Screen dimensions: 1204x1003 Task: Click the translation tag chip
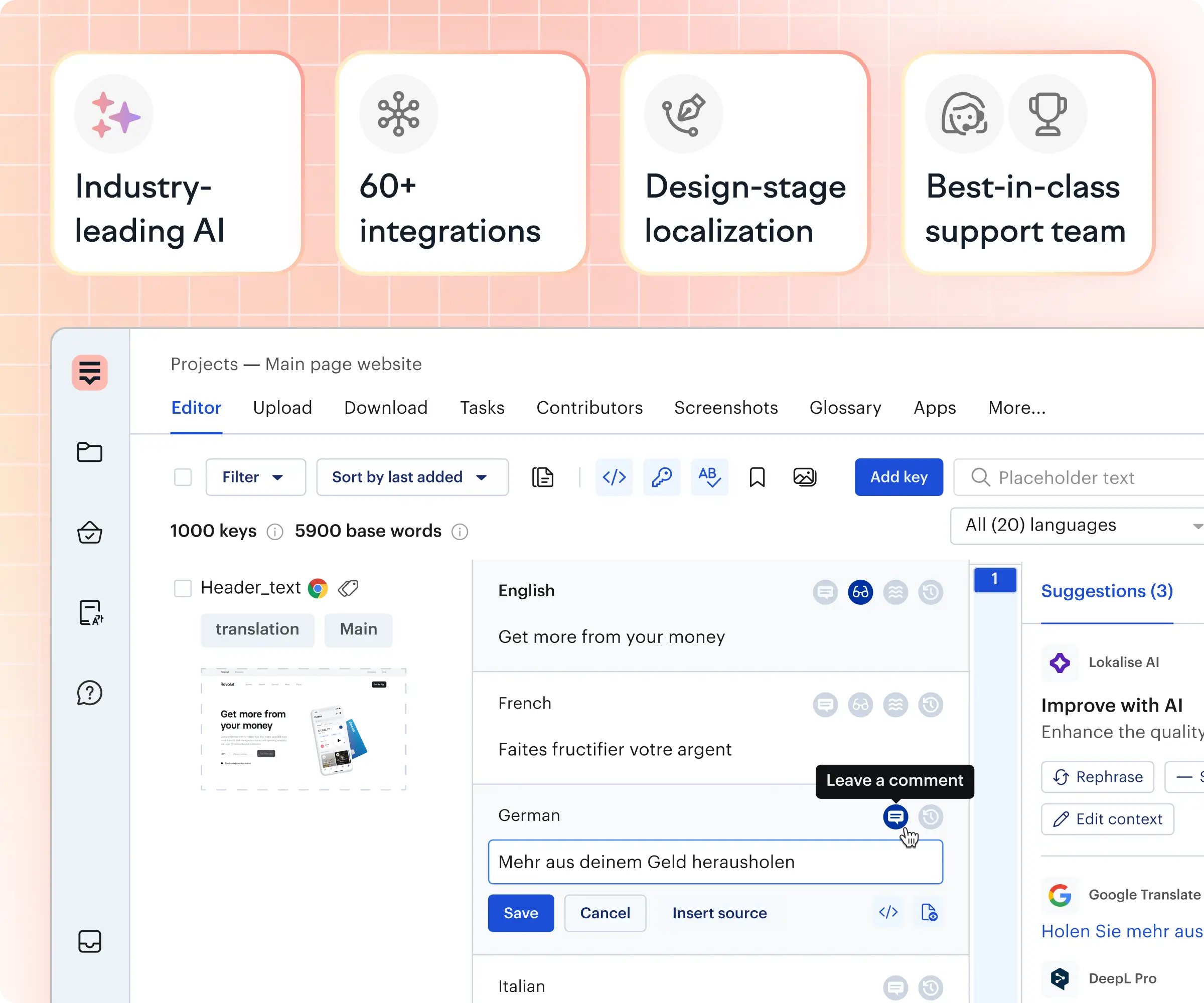point(257,629)
